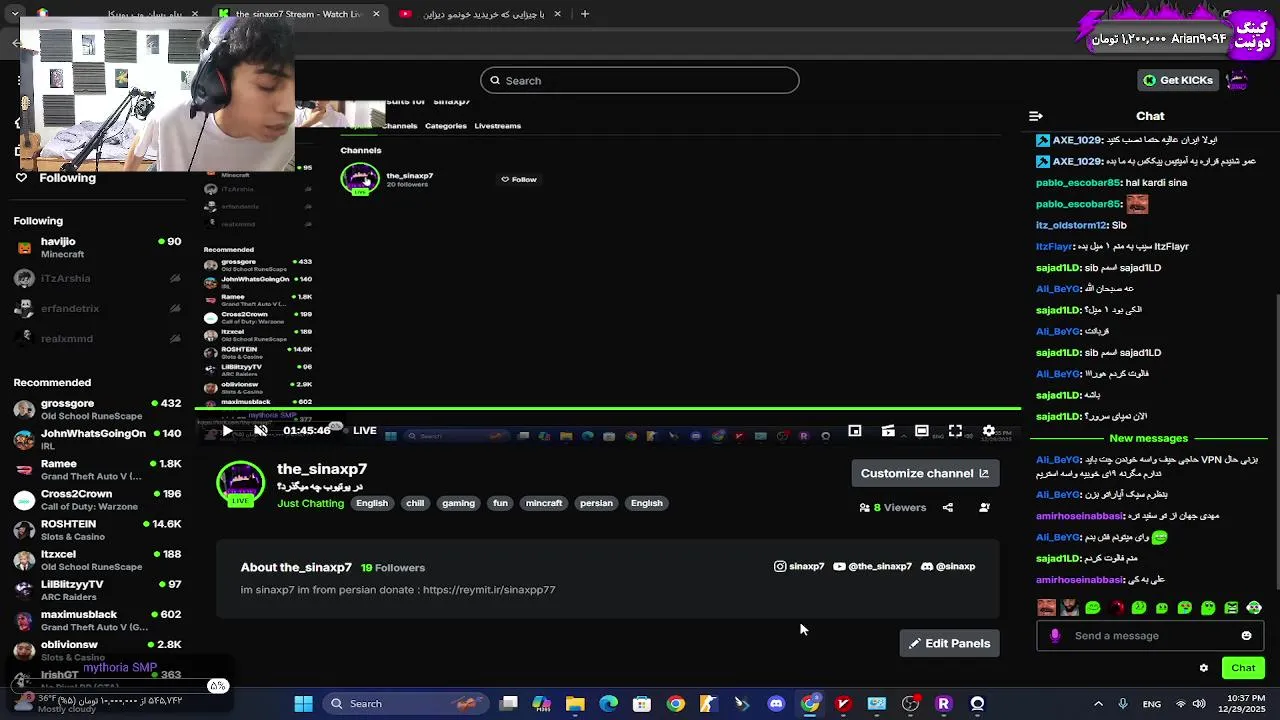The width and height of the screenshot is (1280, 720).
Task: Open ROSHTEIN recommended channel
Action: tap(97, 529)
